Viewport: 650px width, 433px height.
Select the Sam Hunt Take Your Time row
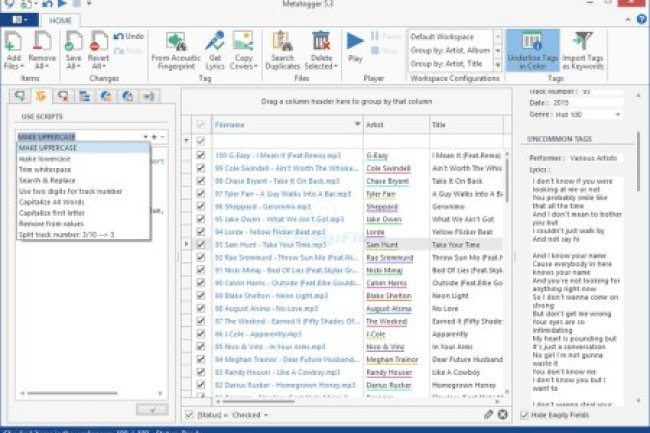coord(348,244)
